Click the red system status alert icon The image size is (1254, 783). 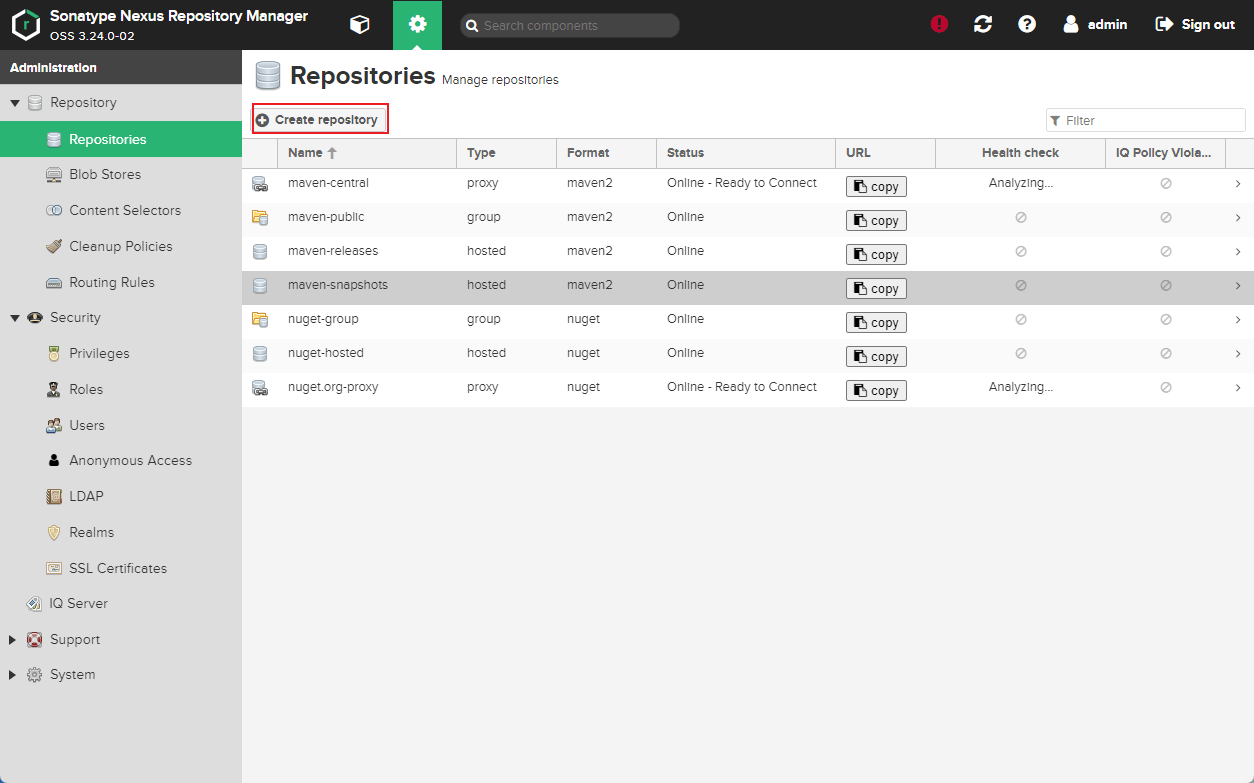tap(939, 24)
